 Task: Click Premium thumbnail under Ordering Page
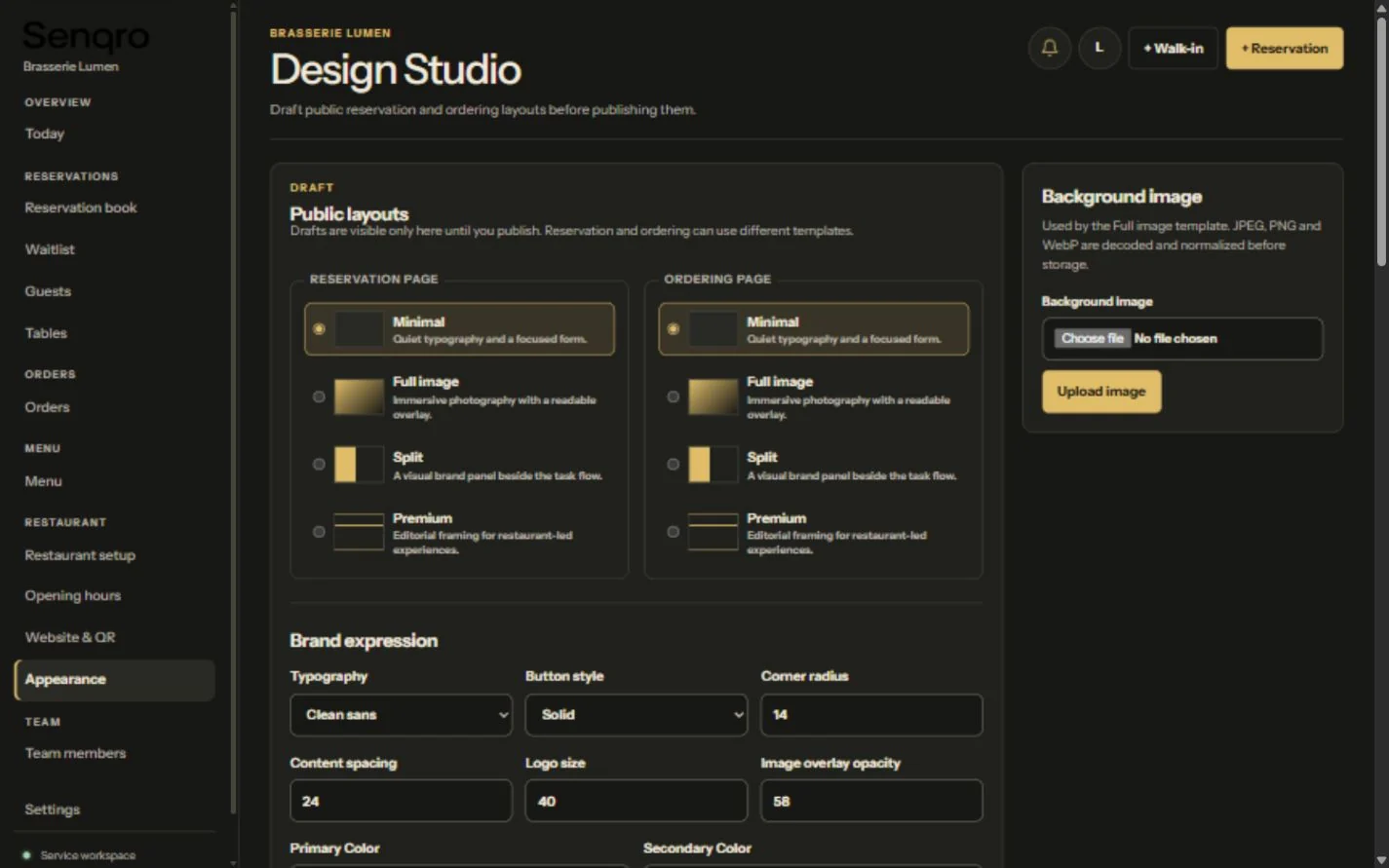click(714, 532)
